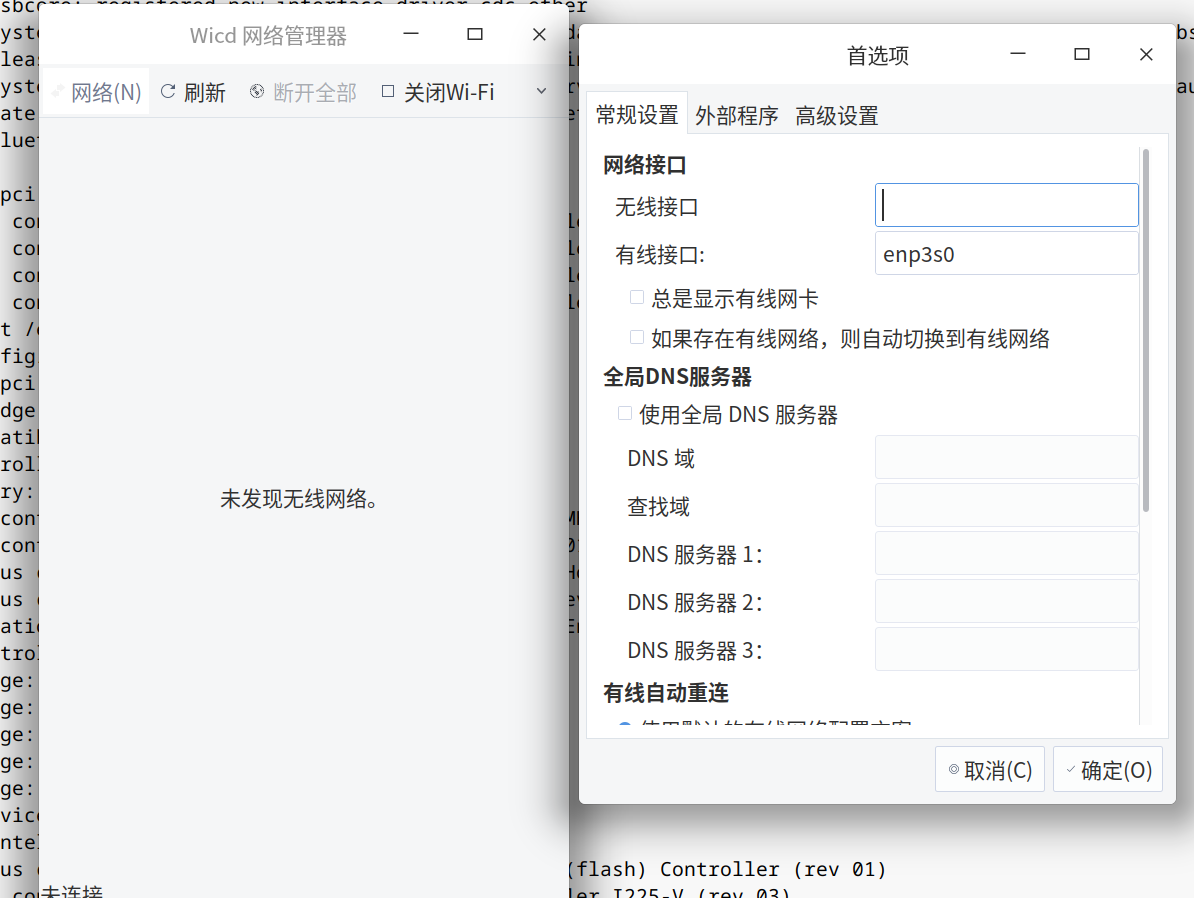Image resolution: width=1194 pixels, height=898 pixels.
Task: Close the Wicd 网络管理器 window
Action: tap(539, 34)
